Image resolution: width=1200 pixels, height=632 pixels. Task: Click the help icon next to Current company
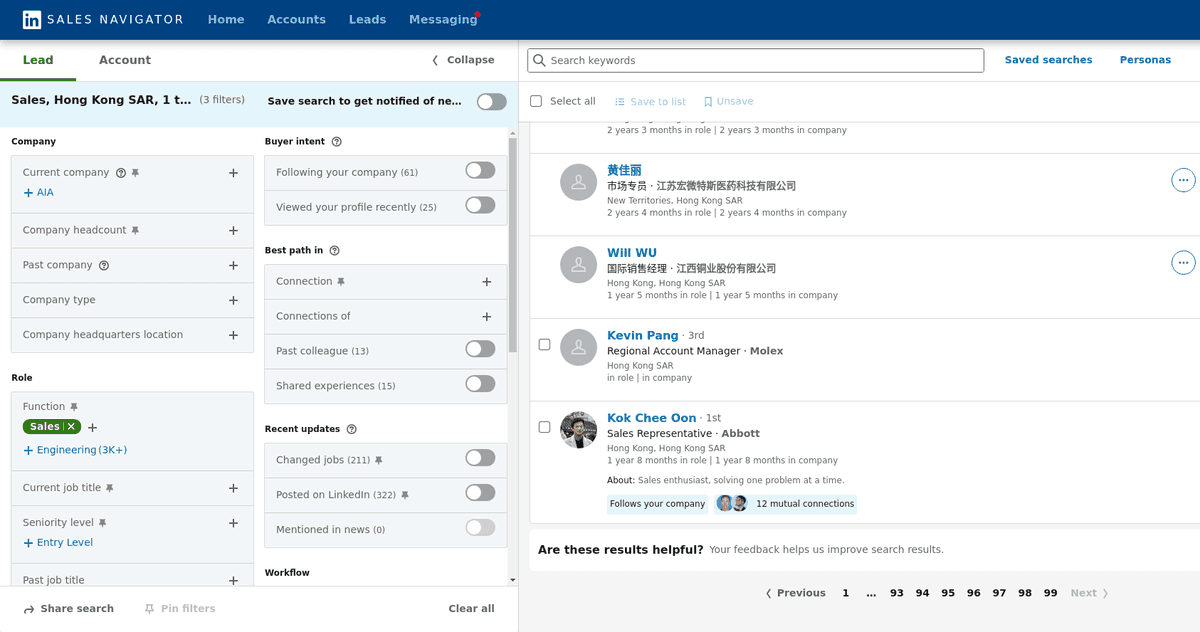pyautogui.click(x=121, y=173)
